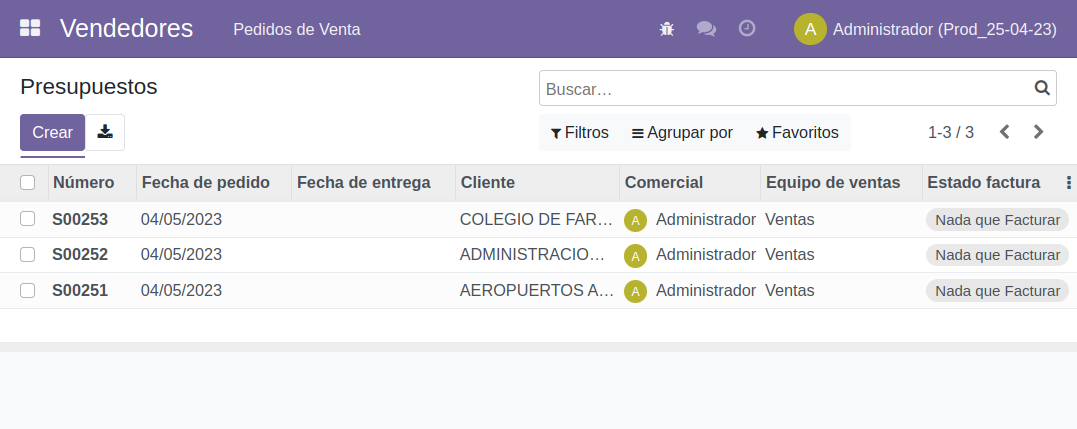The image size is (1077, 429).
Task: Click the Crear button
Action: (52, 132)
